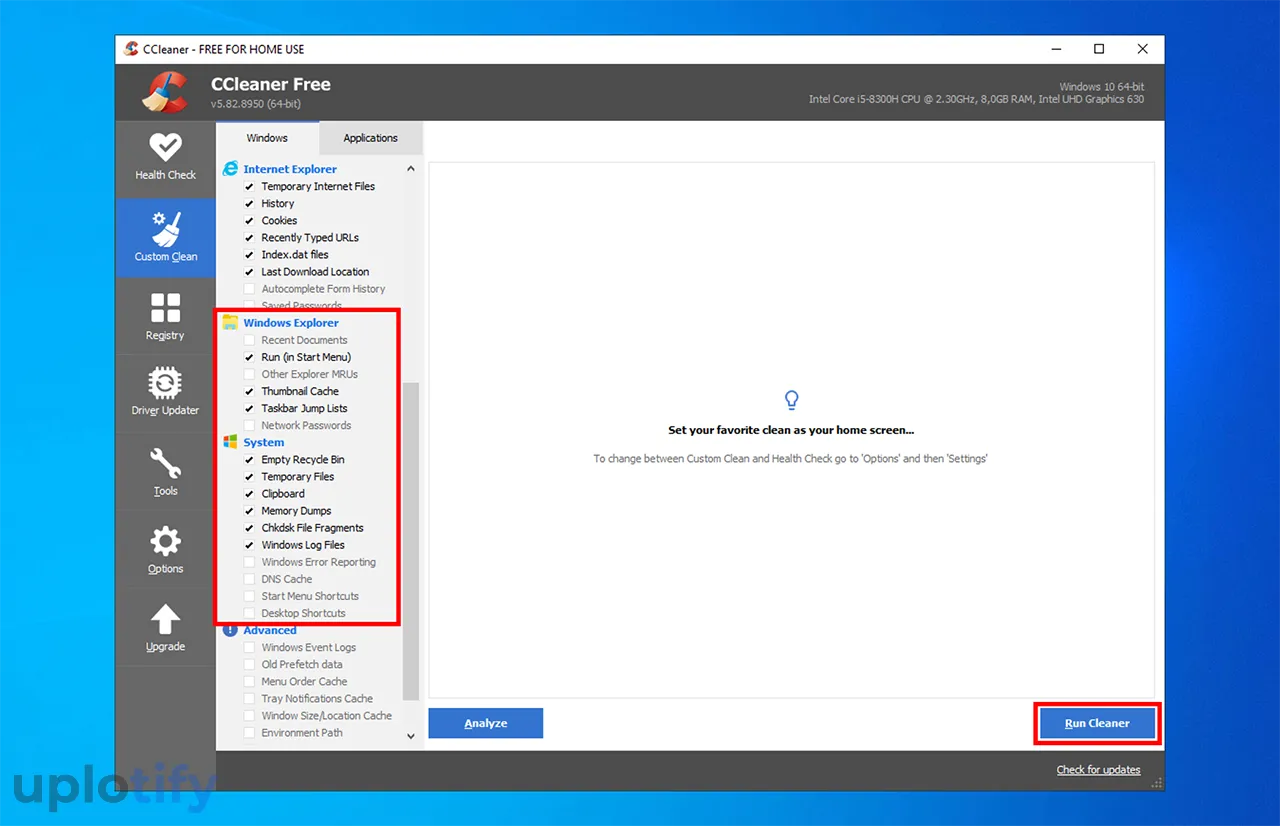The width and height of the screenshot is (1280, 826).
Task: Enable Old Prefetch data checkbox
Action: (x=250, y=665)
